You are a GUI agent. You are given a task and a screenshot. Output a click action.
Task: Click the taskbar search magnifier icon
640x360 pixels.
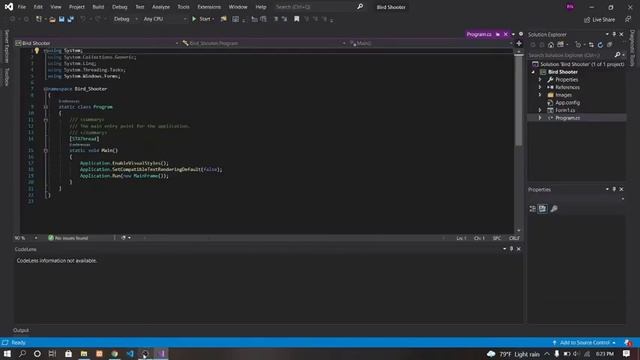coord(22,353)
